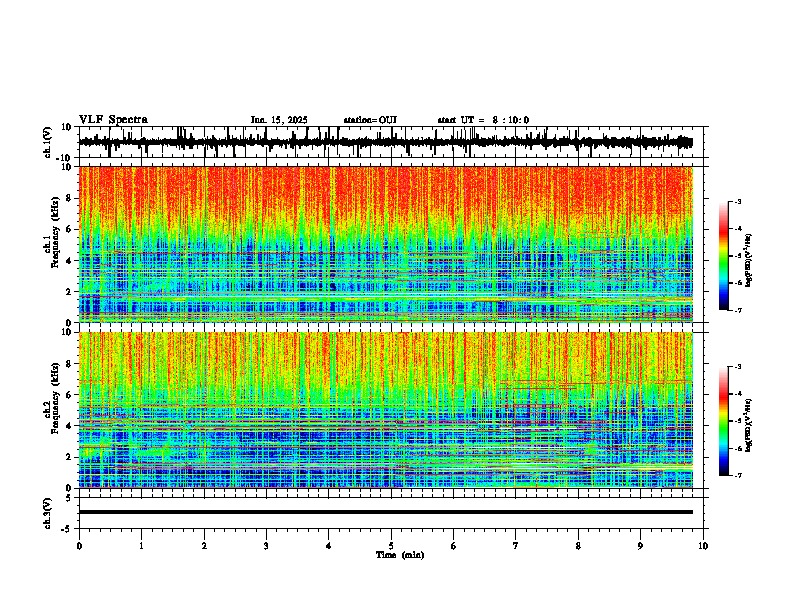
Task: Click the ch.2 frequency spectrogram plot
Action: click(386, 410)
